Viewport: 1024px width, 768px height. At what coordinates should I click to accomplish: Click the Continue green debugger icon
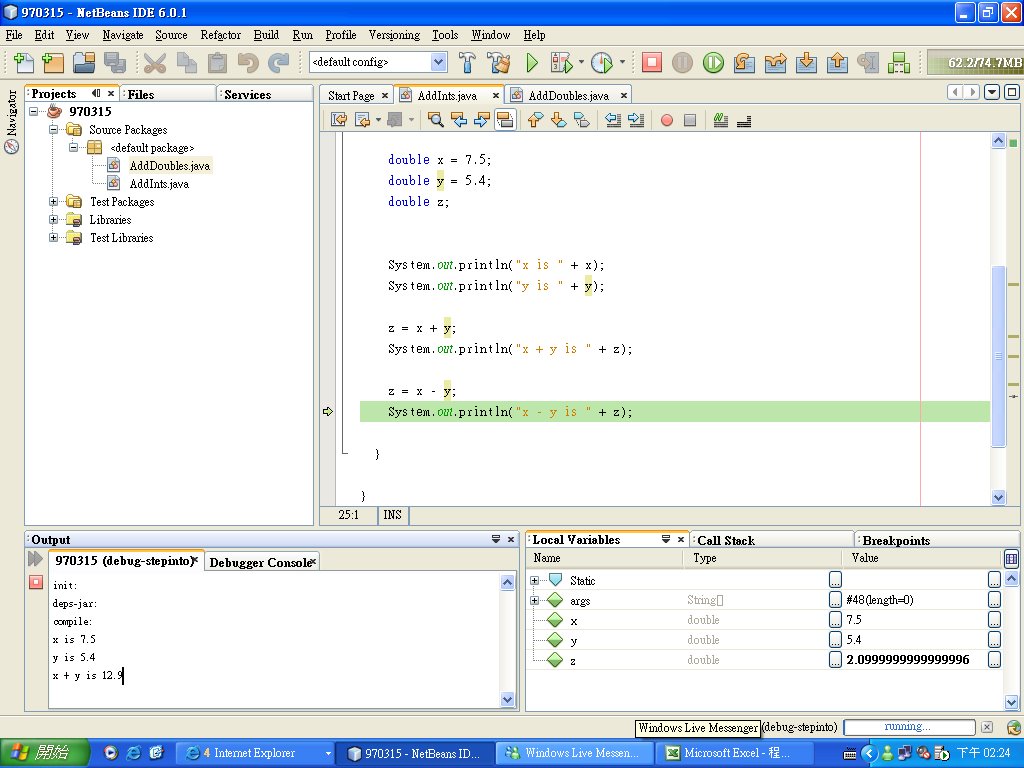click(x=713, y=63)
